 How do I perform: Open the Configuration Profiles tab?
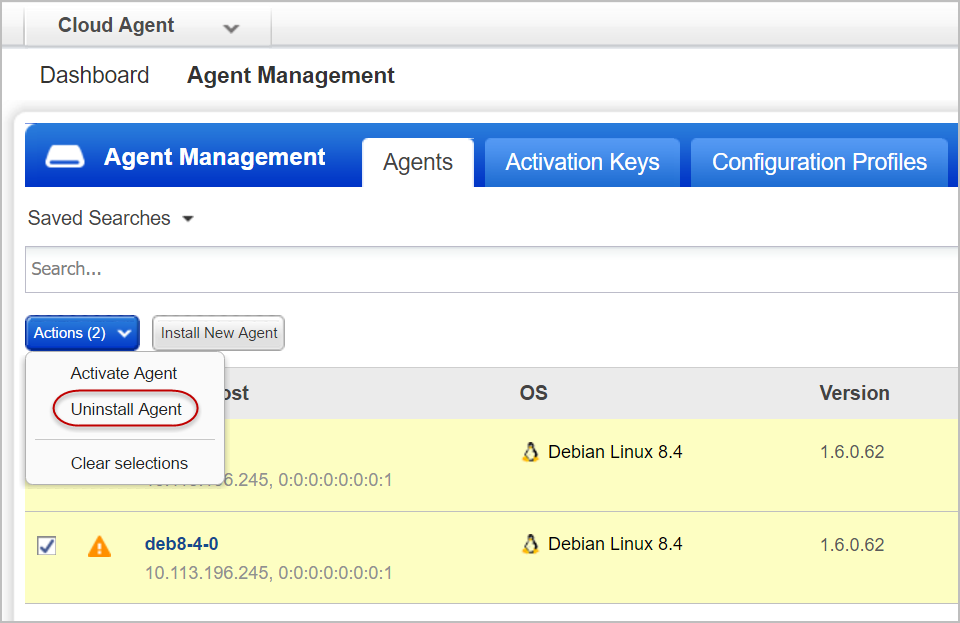point(819,161)
